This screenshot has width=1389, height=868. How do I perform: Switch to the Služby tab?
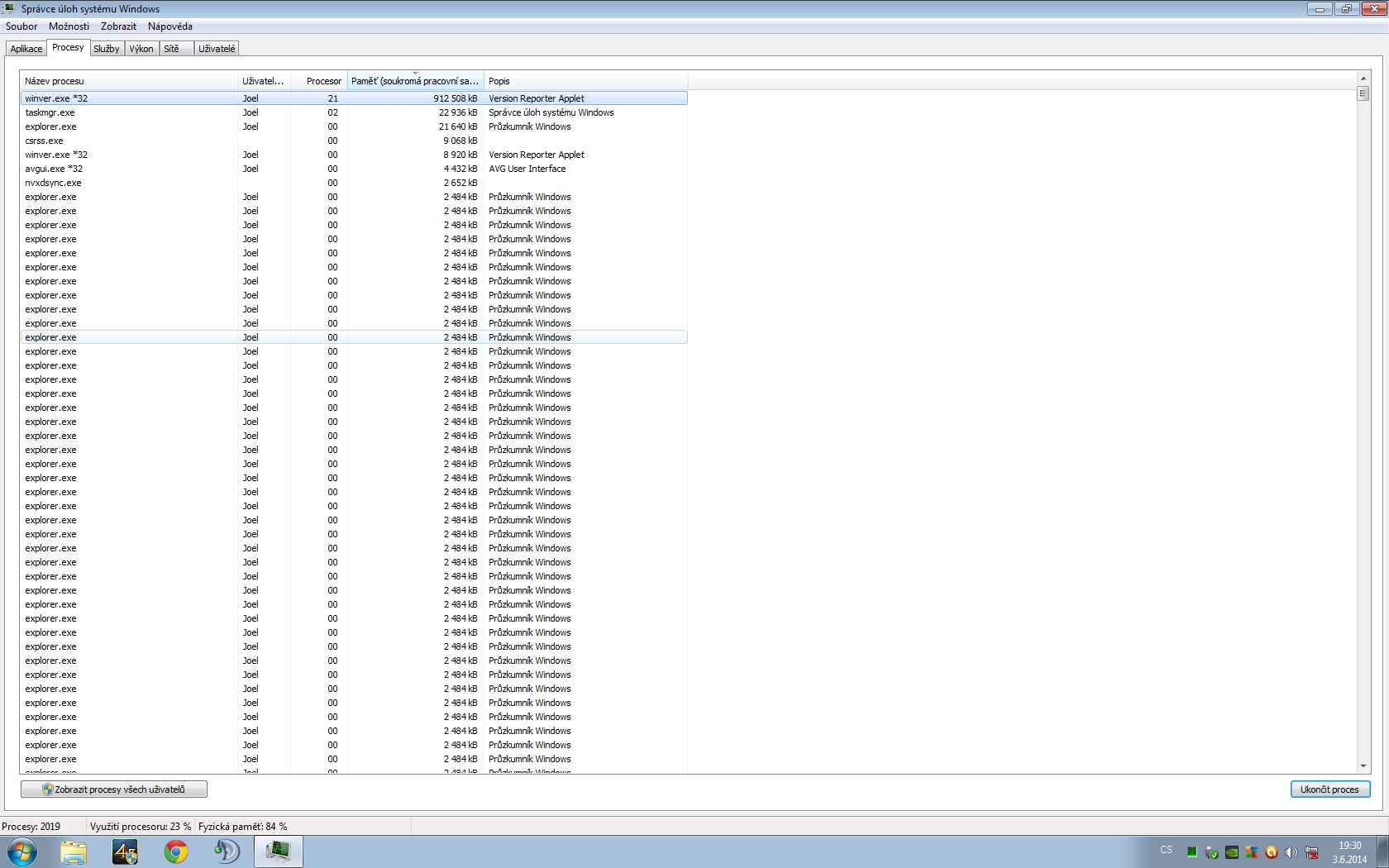point(107,49)
